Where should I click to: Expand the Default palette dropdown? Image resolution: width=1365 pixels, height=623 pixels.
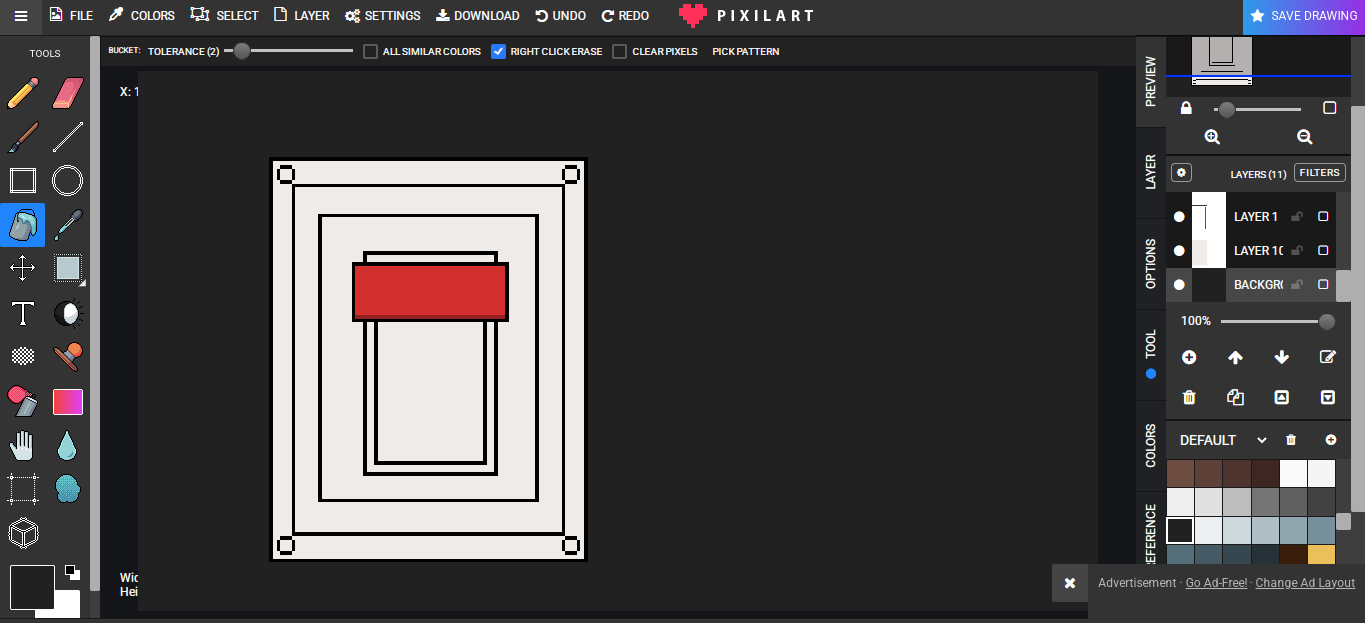click(x=1262, y=440)
